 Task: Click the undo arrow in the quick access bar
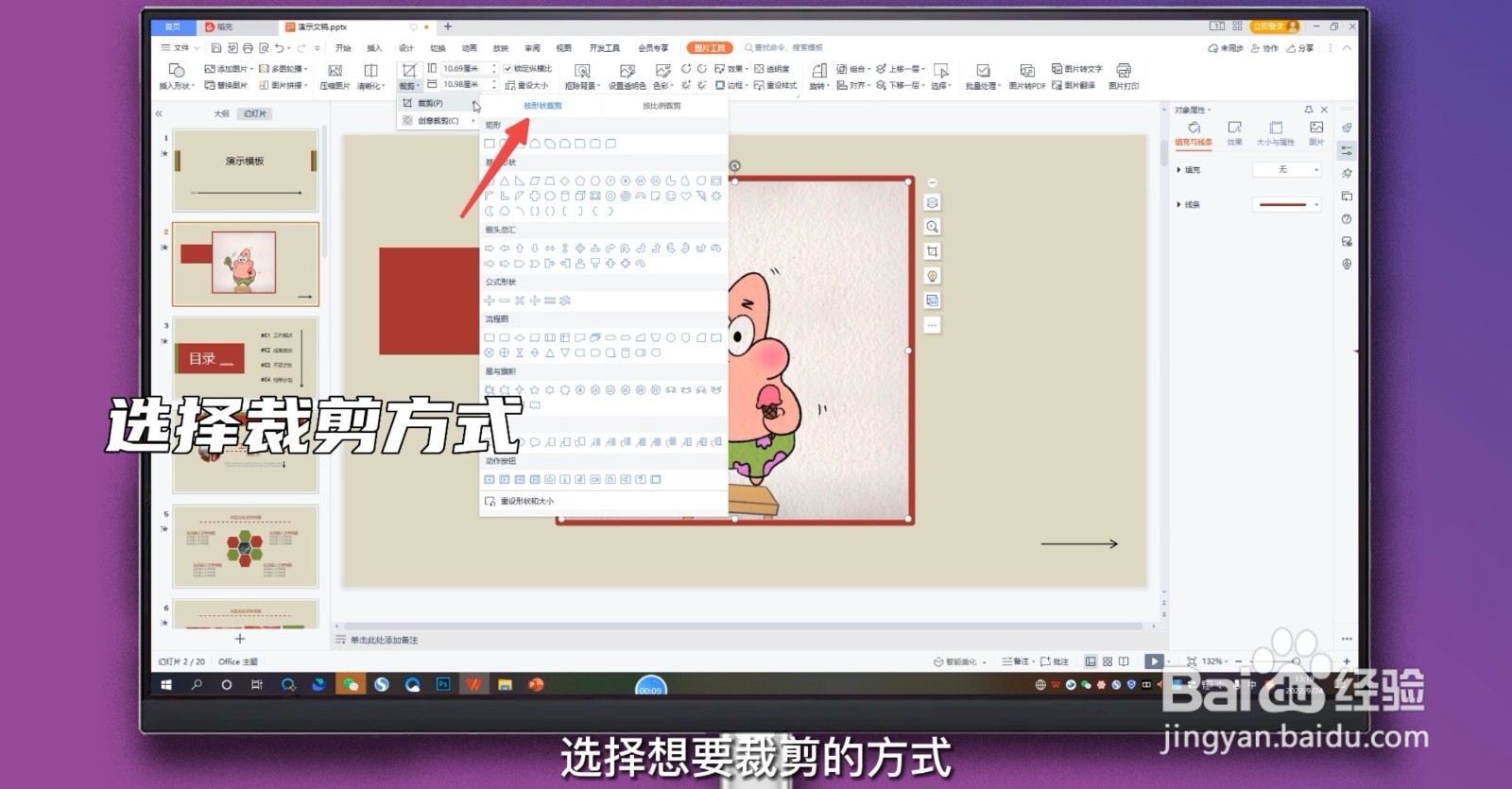pyautogui.click(x=280, y=48)
